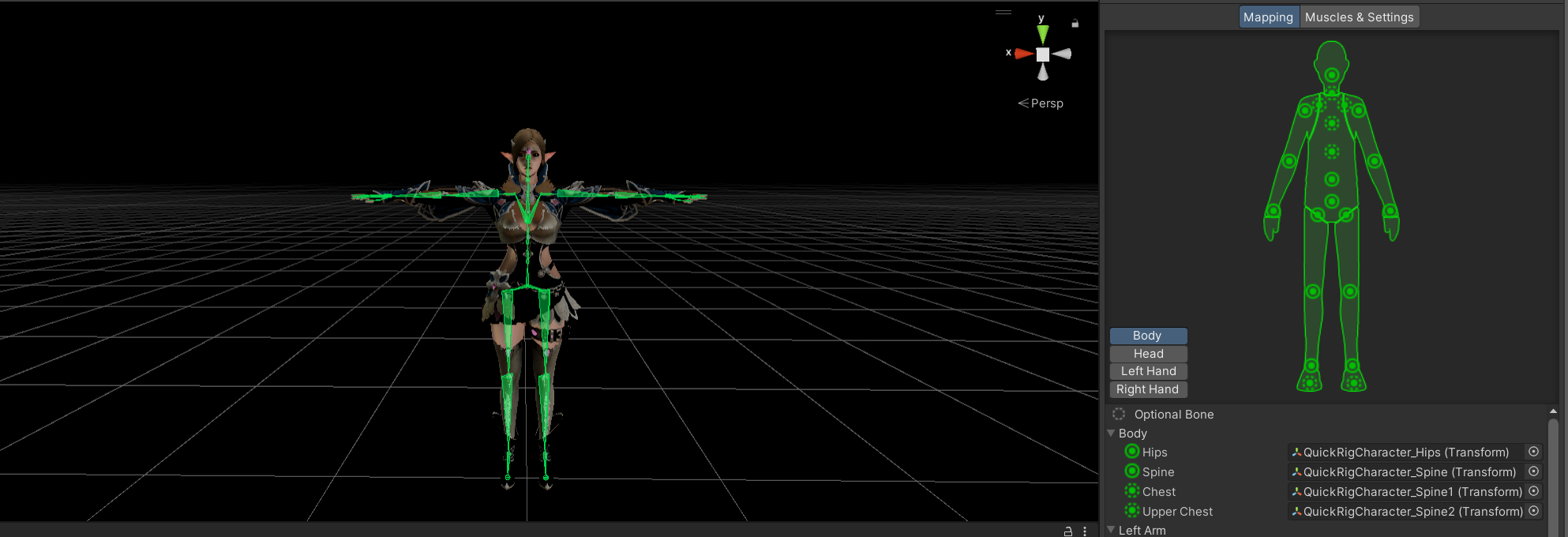The height and width of the screenshot is (537, 1568).
Task: Select upper leg bone on diagram's screen-right leg
Action: [1347, 214]
